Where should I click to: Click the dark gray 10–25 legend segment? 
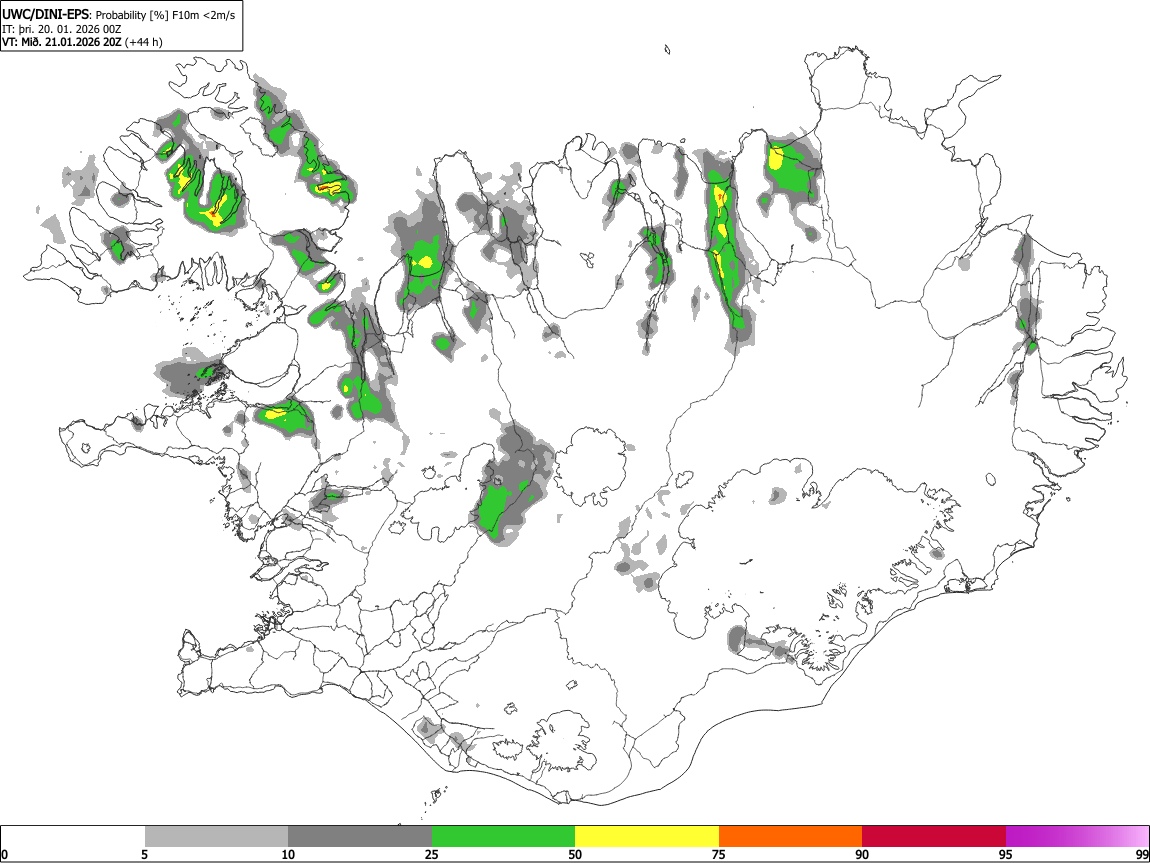click(x=360, y=837)
